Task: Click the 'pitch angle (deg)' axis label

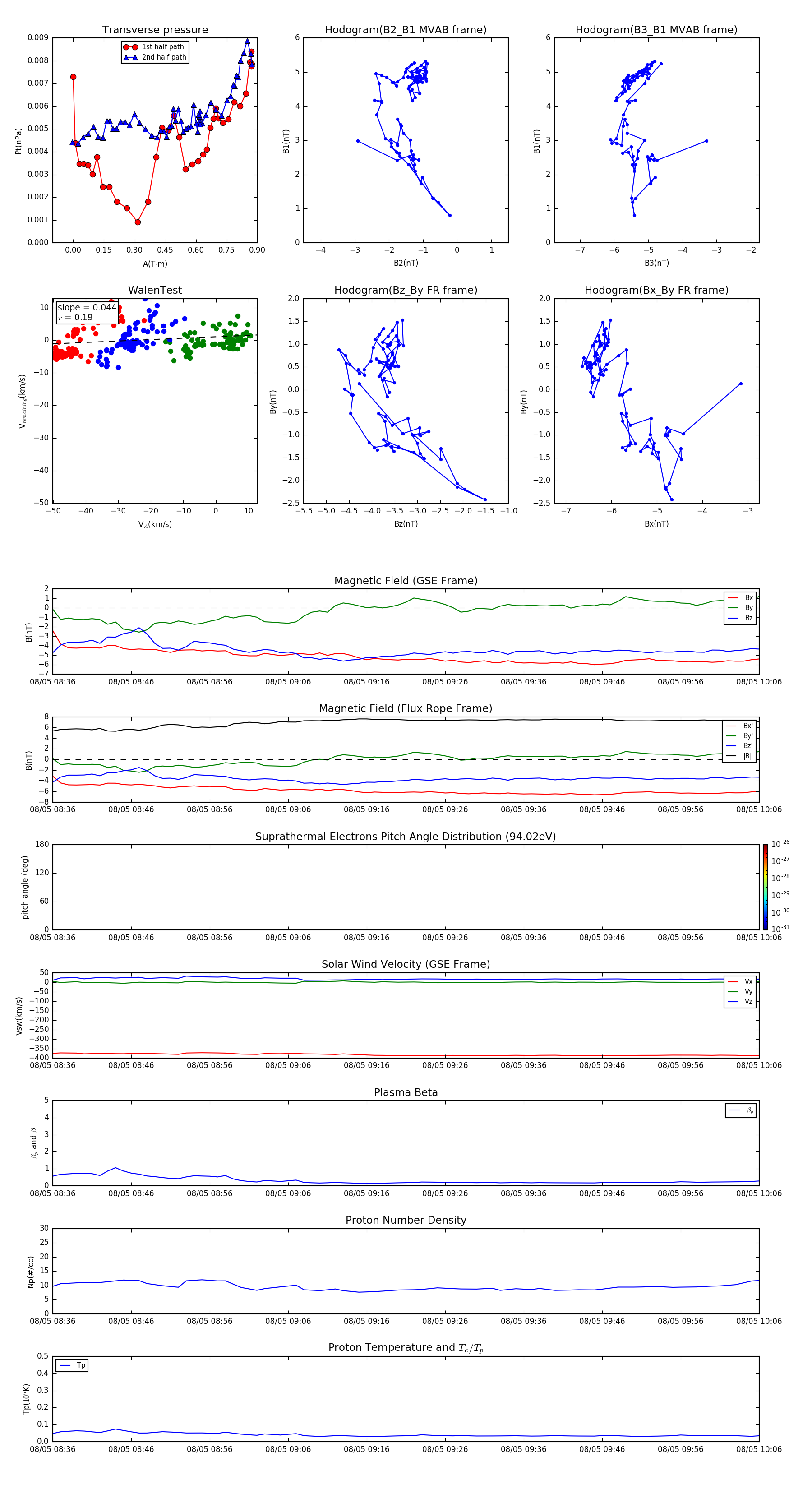Action: click(x=25, y=887)
